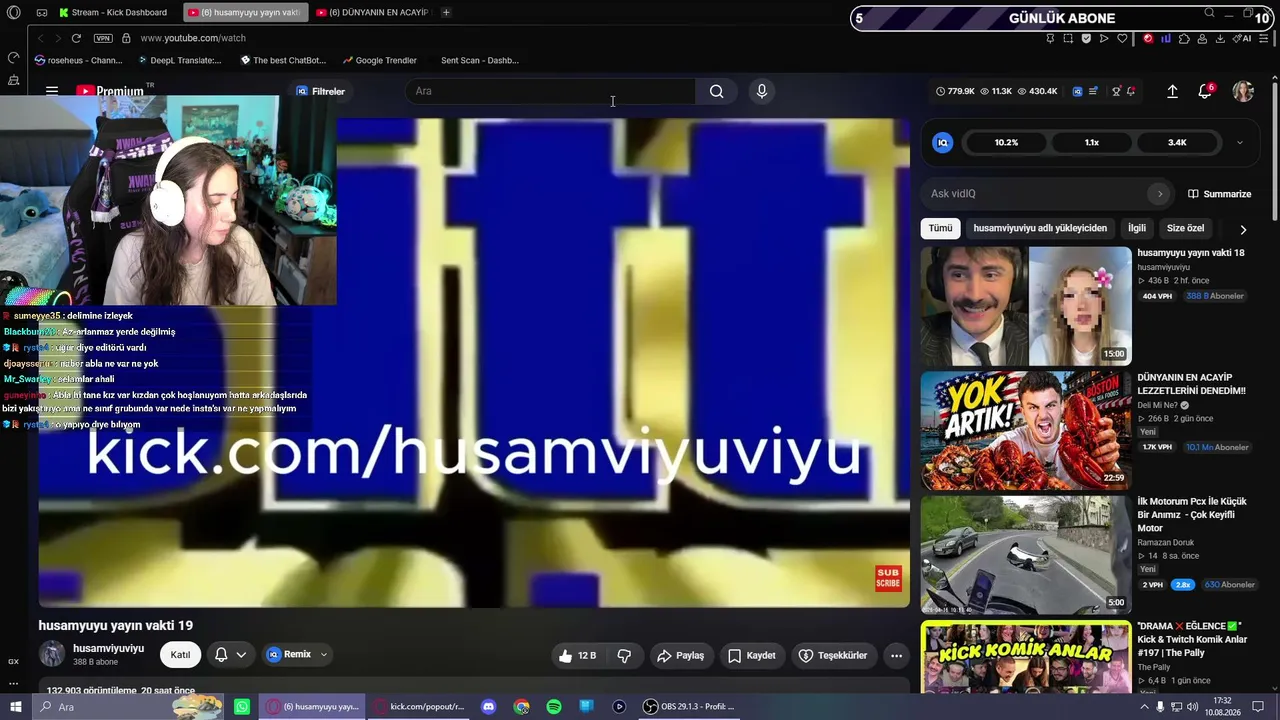Open the 'DeepL Translate' bookmark
Image resolution: width=1280 pixels, height=720 pixels.
[180, 60]
